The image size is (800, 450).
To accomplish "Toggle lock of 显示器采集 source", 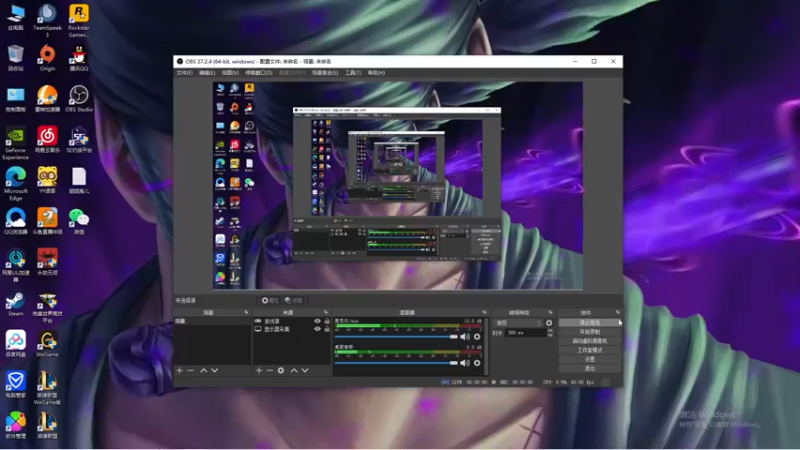I will tap(327, 329).
